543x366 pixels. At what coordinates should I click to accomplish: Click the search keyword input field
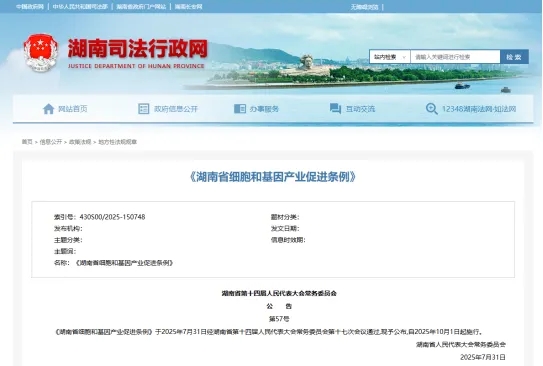(x=455, y=57)
